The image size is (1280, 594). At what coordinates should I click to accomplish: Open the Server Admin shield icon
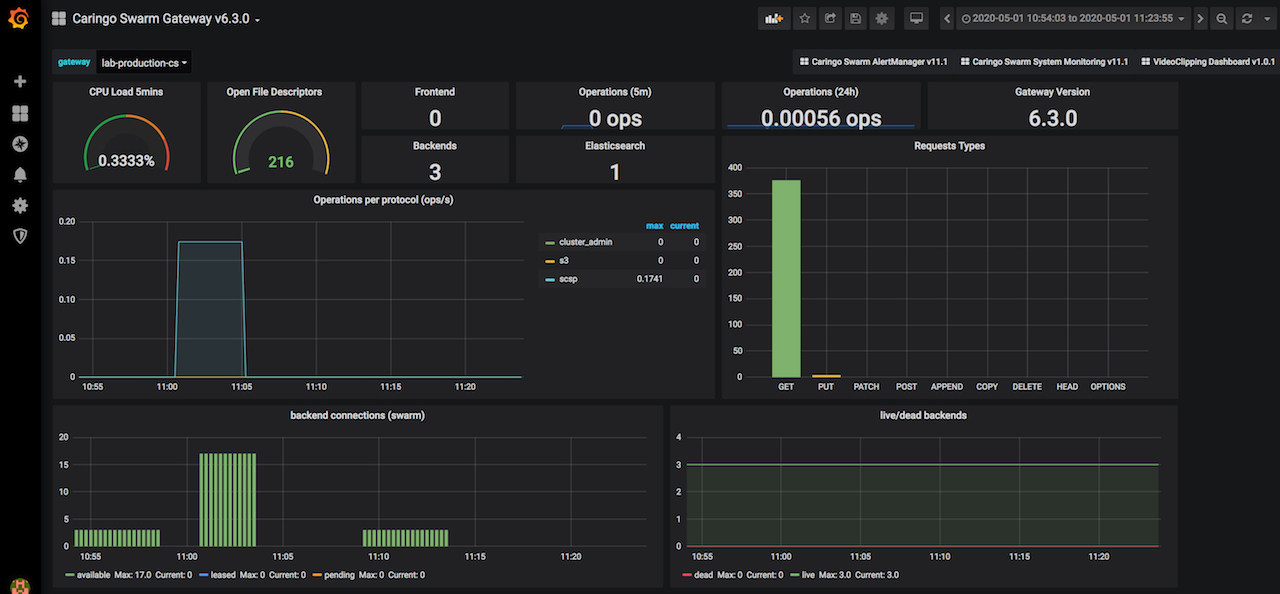20,236
